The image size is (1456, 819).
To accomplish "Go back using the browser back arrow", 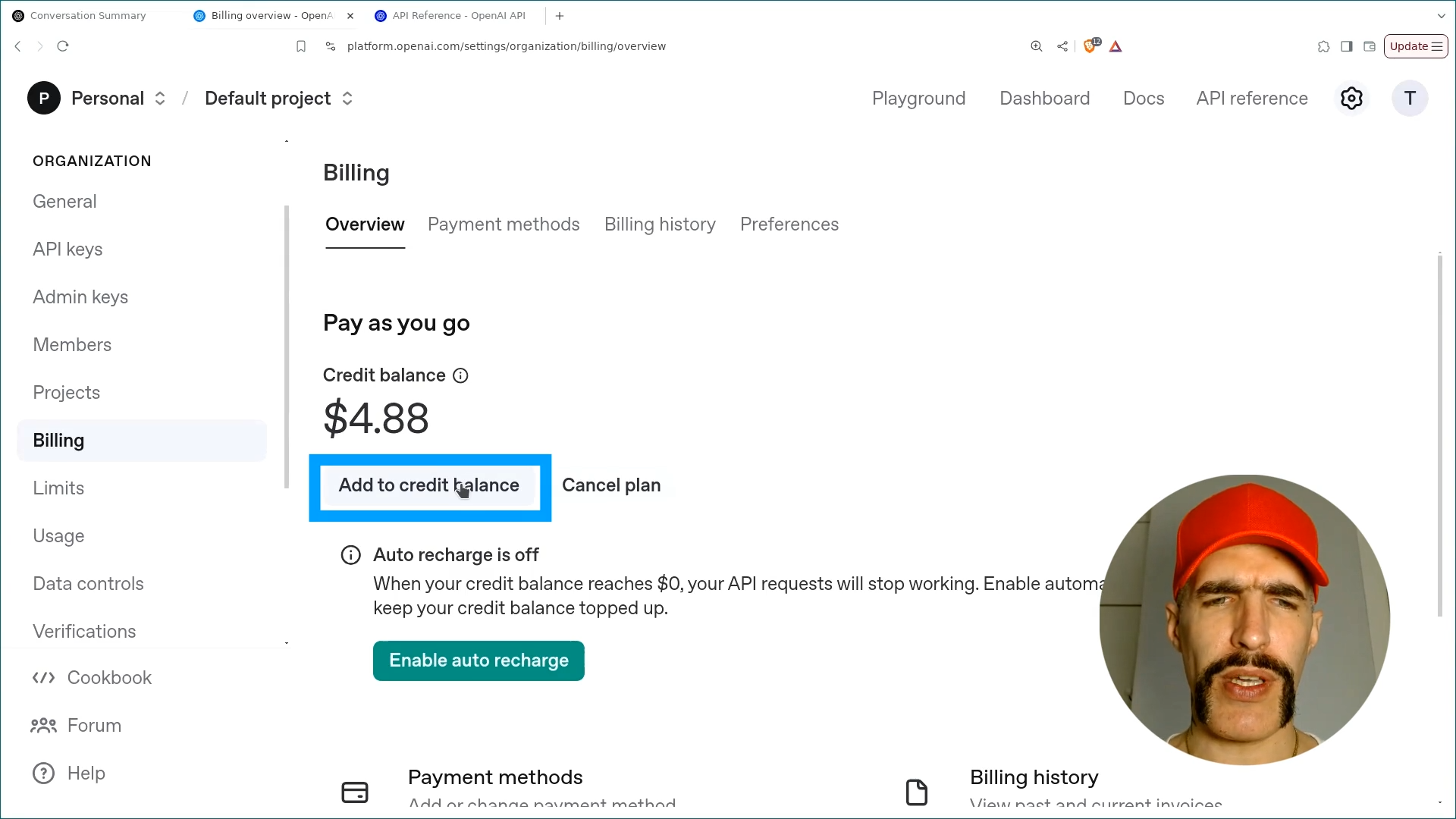I will pyautogui.click(x=17, y=46).
